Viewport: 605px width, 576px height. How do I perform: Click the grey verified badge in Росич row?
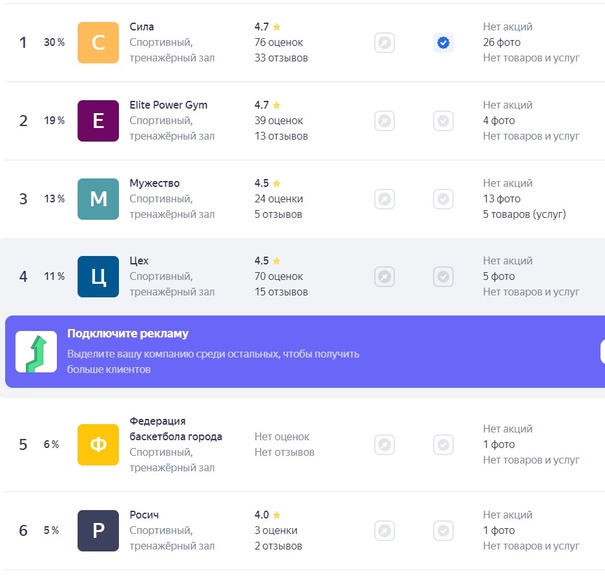point(443,530)
